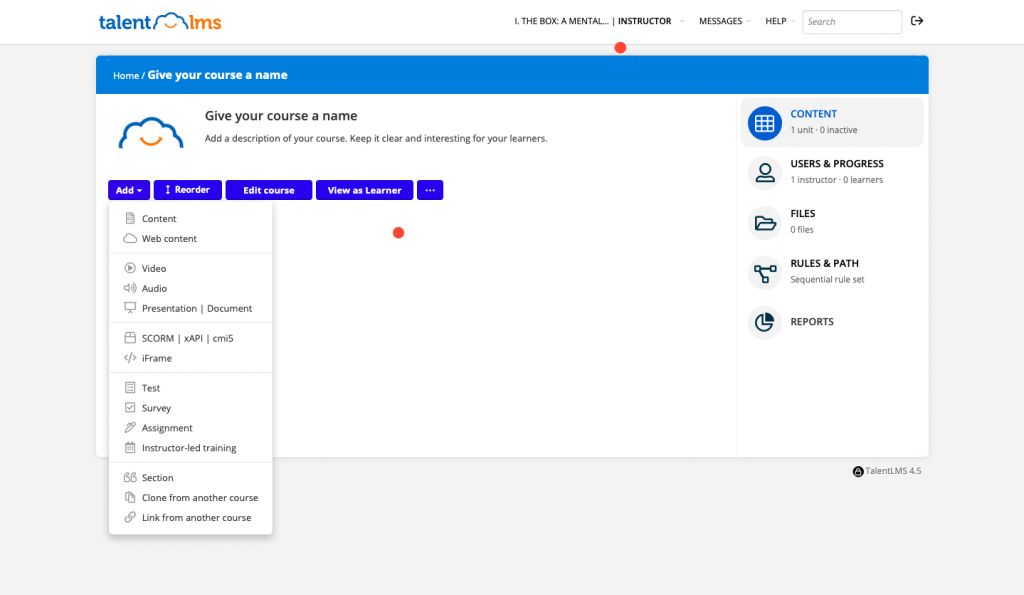Click the course title heading text
Viewport: 1024px width, 595px height.
(281, 116)
